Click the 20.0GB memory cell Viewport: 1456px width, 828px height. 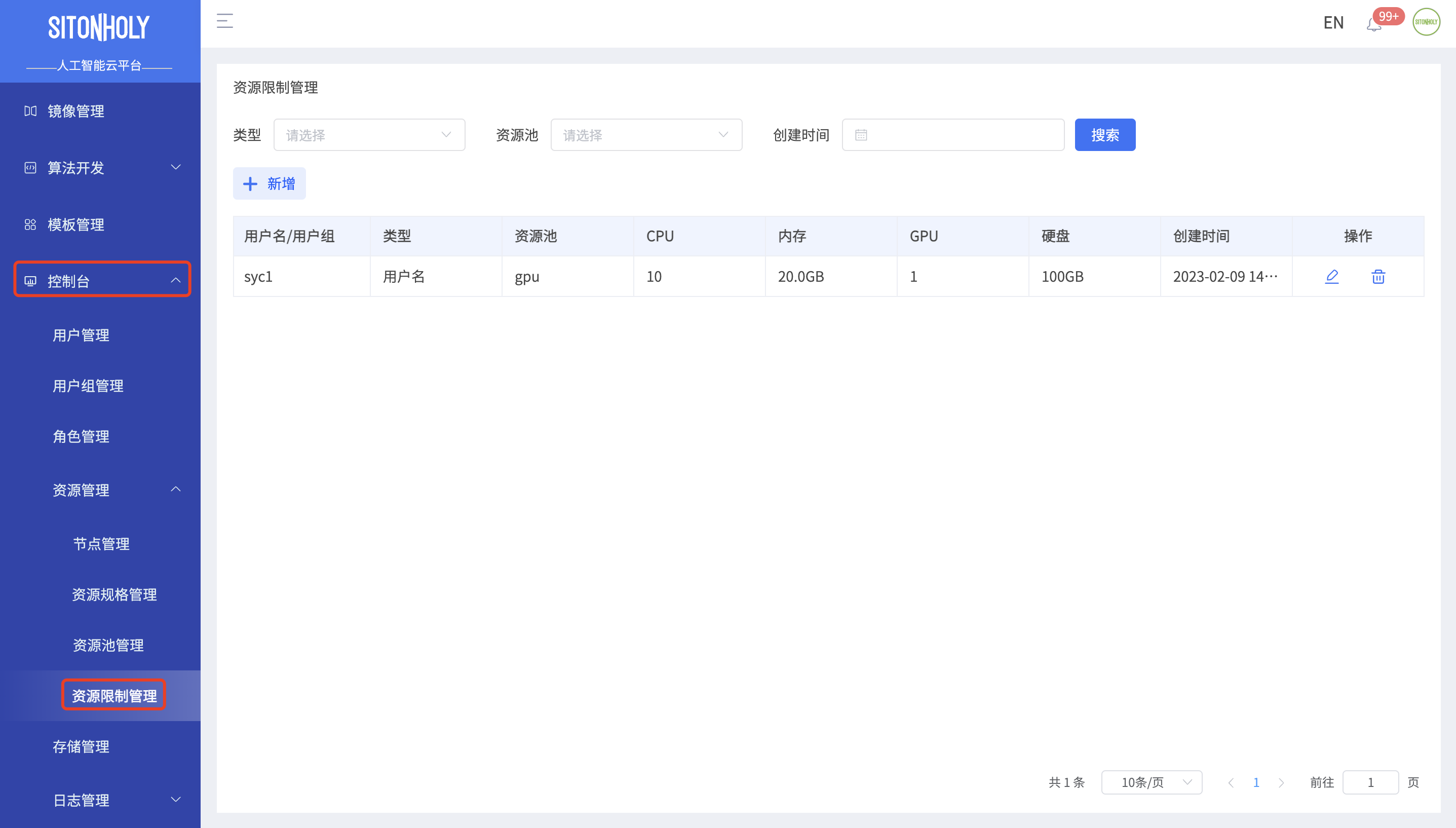click(831, 276)
